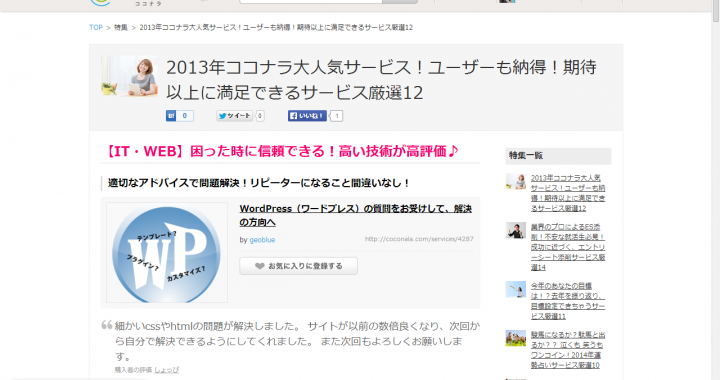The width and height of the screenshot is (720, 380).
Task: Click the お気に入りに登録する button
Action: click(298, 266)
